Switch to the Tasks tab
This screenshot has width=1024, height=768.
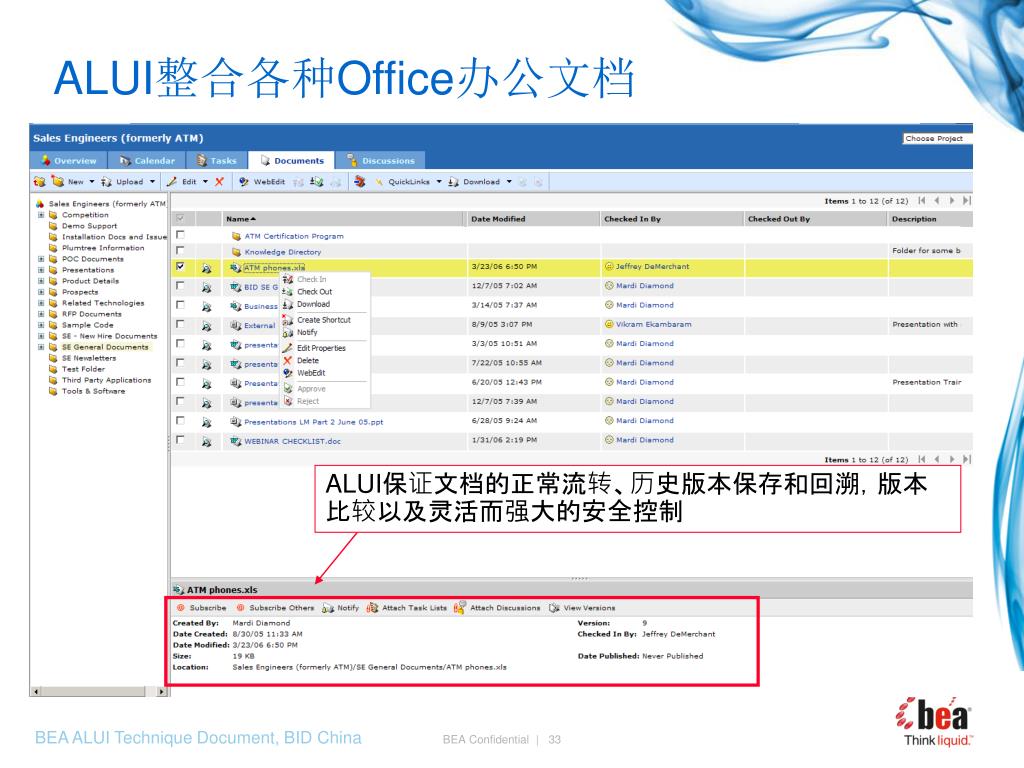click(217, 161)
